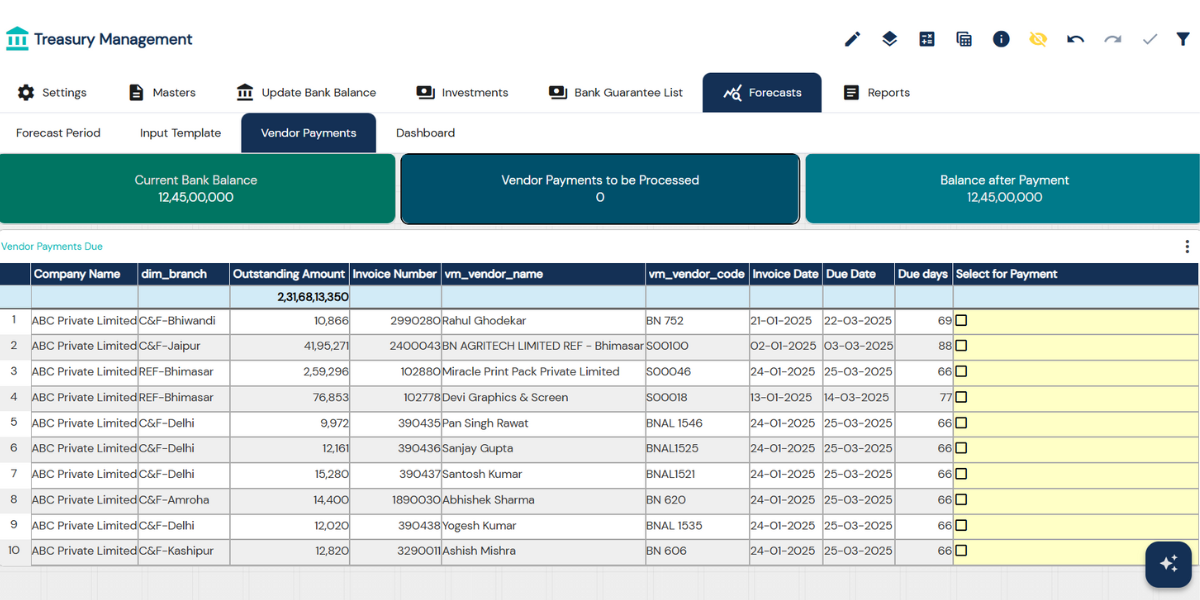Screen dimensions: 1200x600
Task: Open the filter funnel icon
Action: pyautogui.click(x=1183, y=39)
